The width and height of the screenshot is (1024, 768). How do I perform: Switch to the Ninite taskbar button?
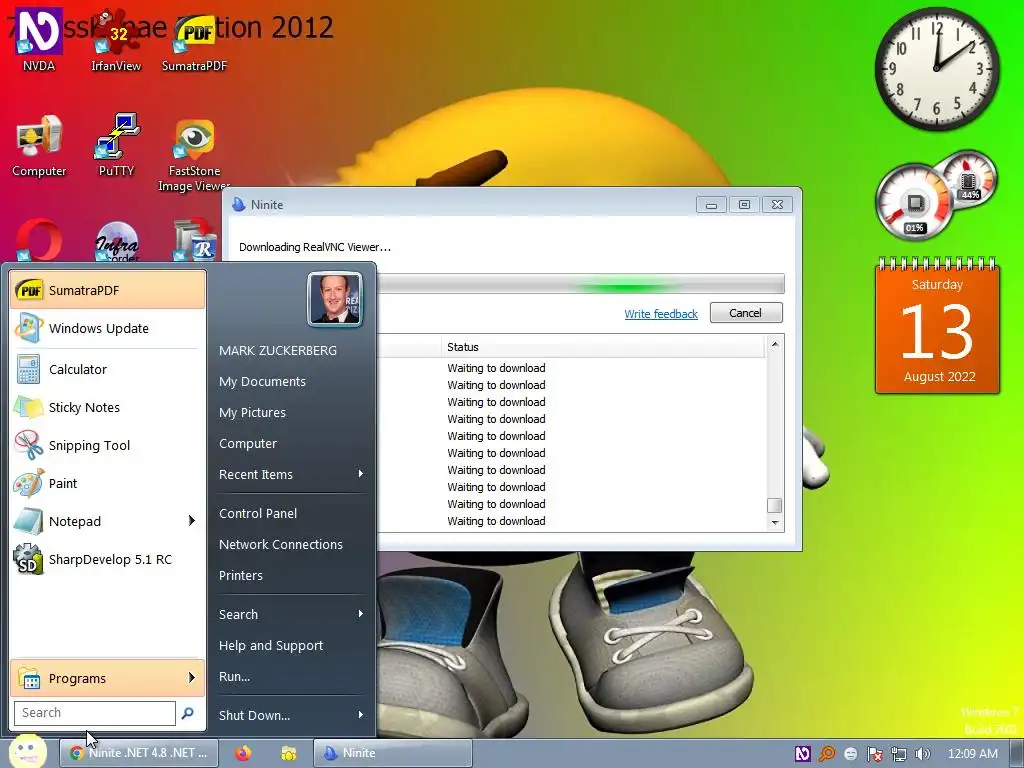tap(392, 753)
